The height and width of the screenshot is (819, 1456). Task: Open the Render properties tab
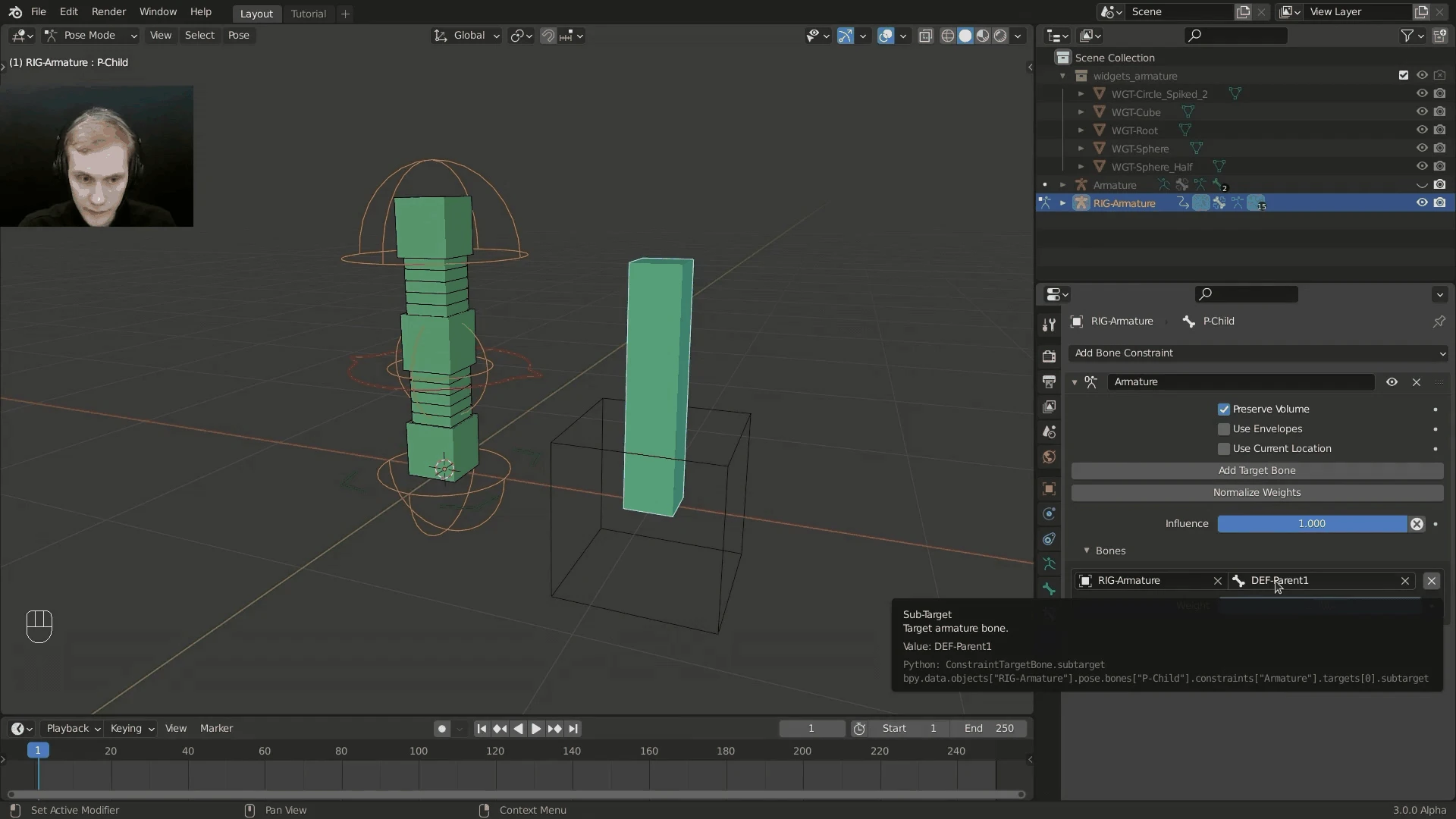pos(1049,356)
